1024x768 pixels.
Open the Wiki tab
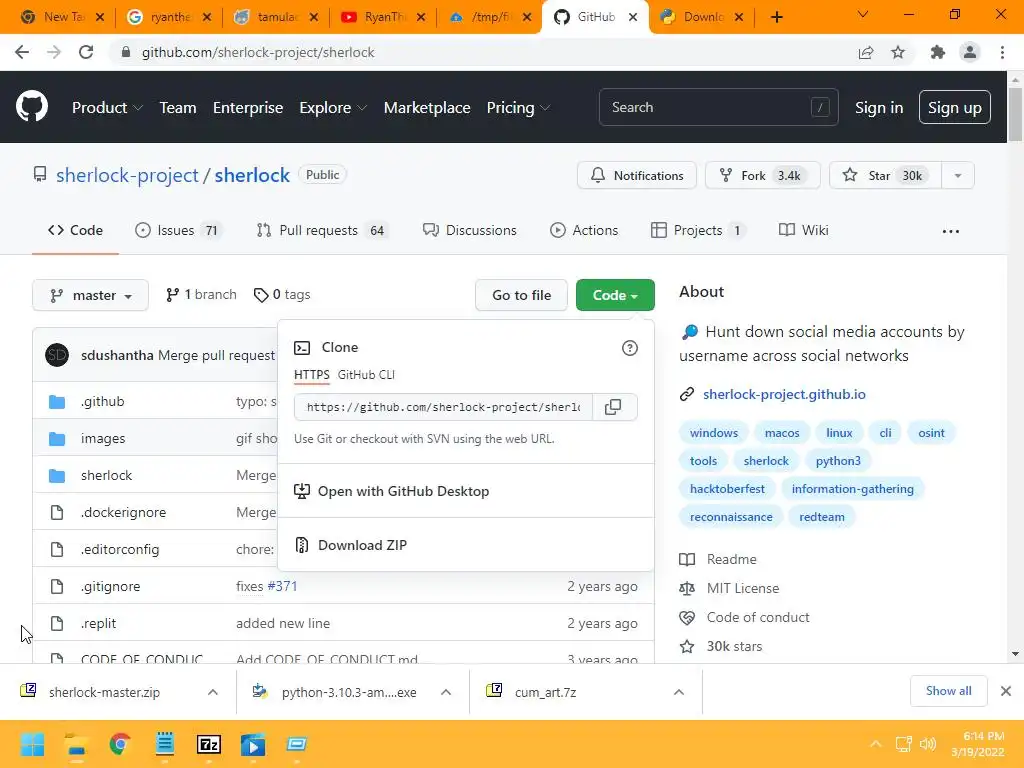[803, 231]
